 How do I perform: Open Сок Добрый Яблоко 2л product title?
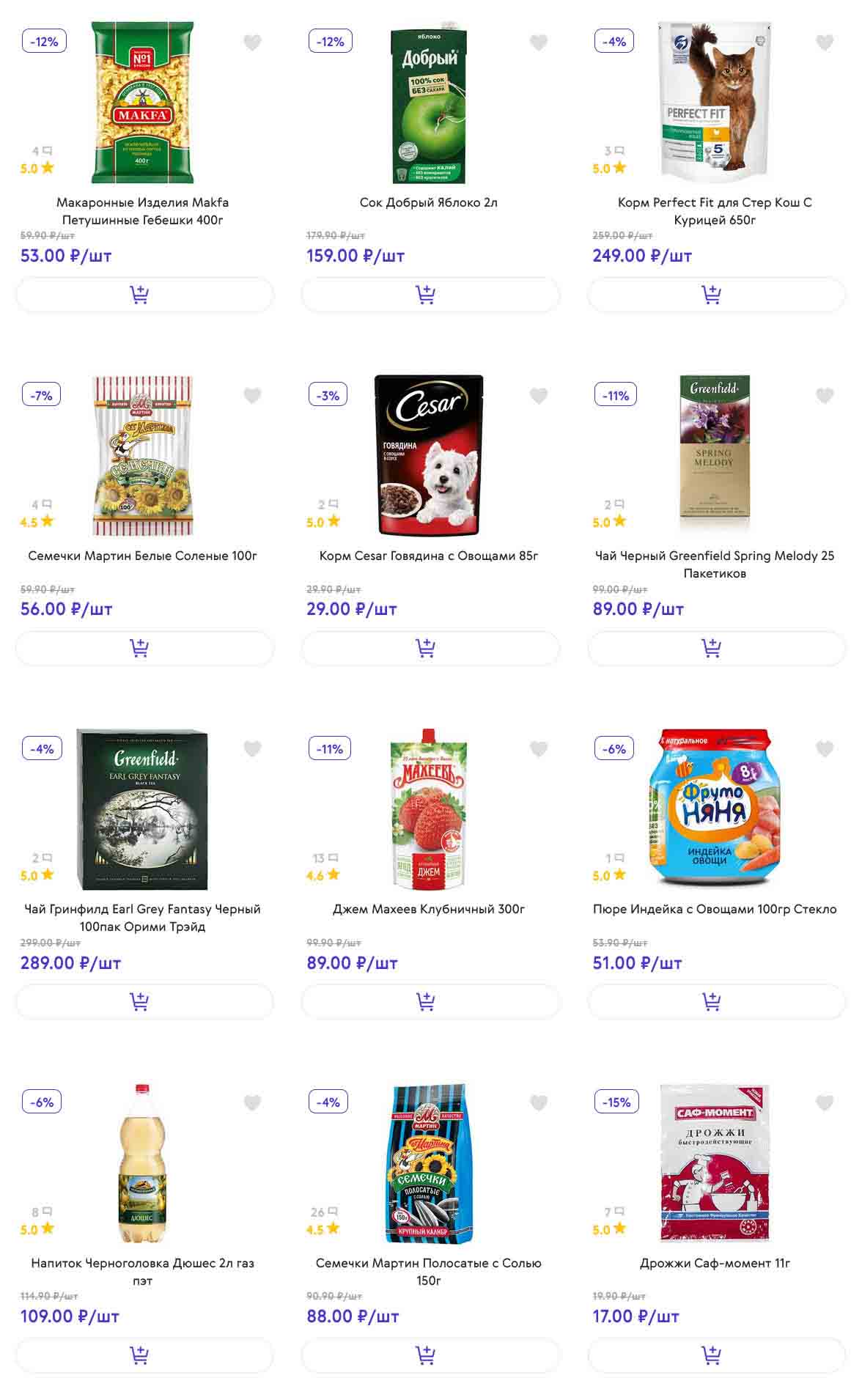[429, 202]
